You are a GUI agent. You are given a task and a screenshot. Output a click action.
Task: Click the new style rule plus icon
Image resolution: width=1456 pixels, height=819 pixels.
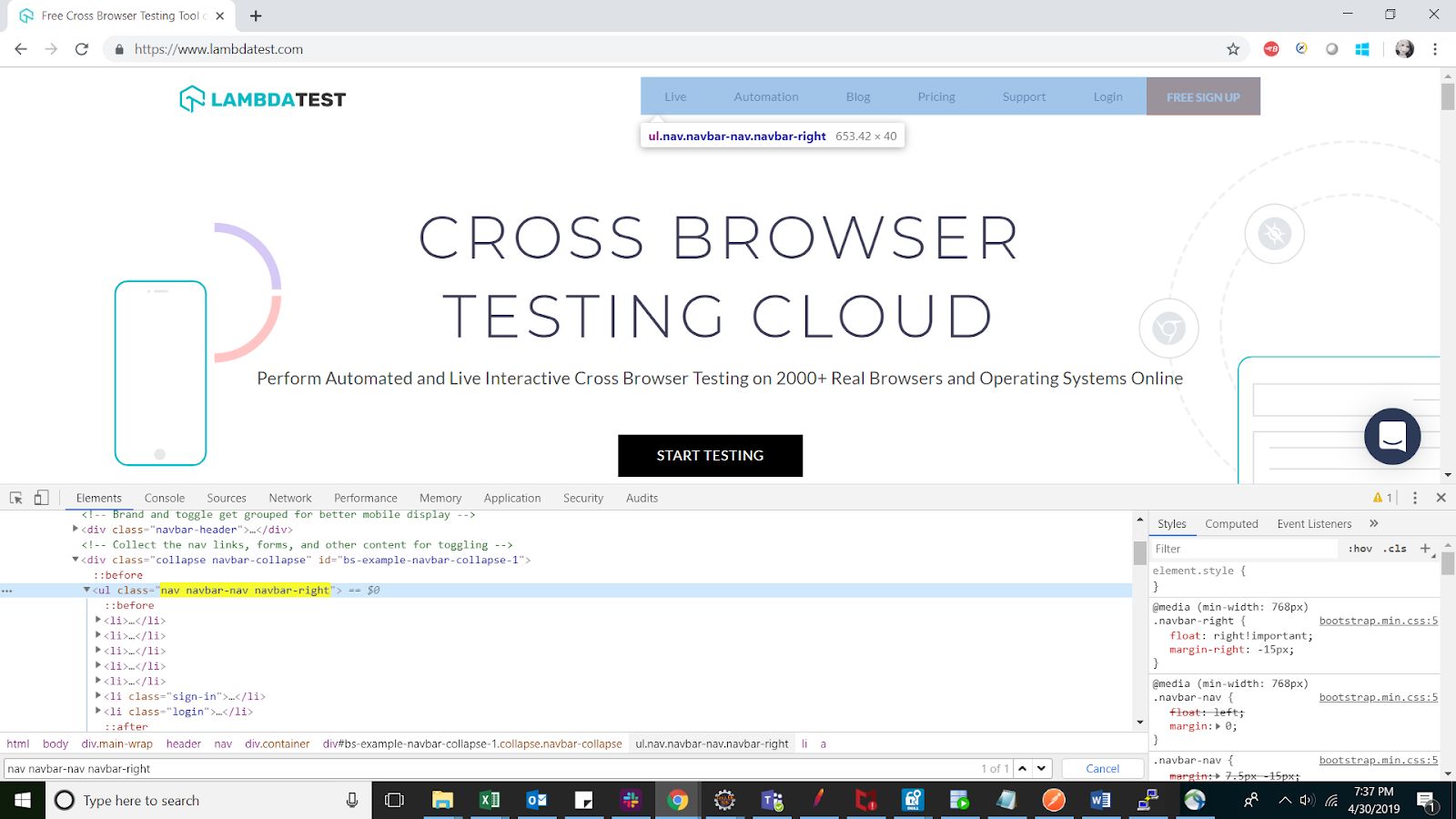click(x=1425, y=549)
